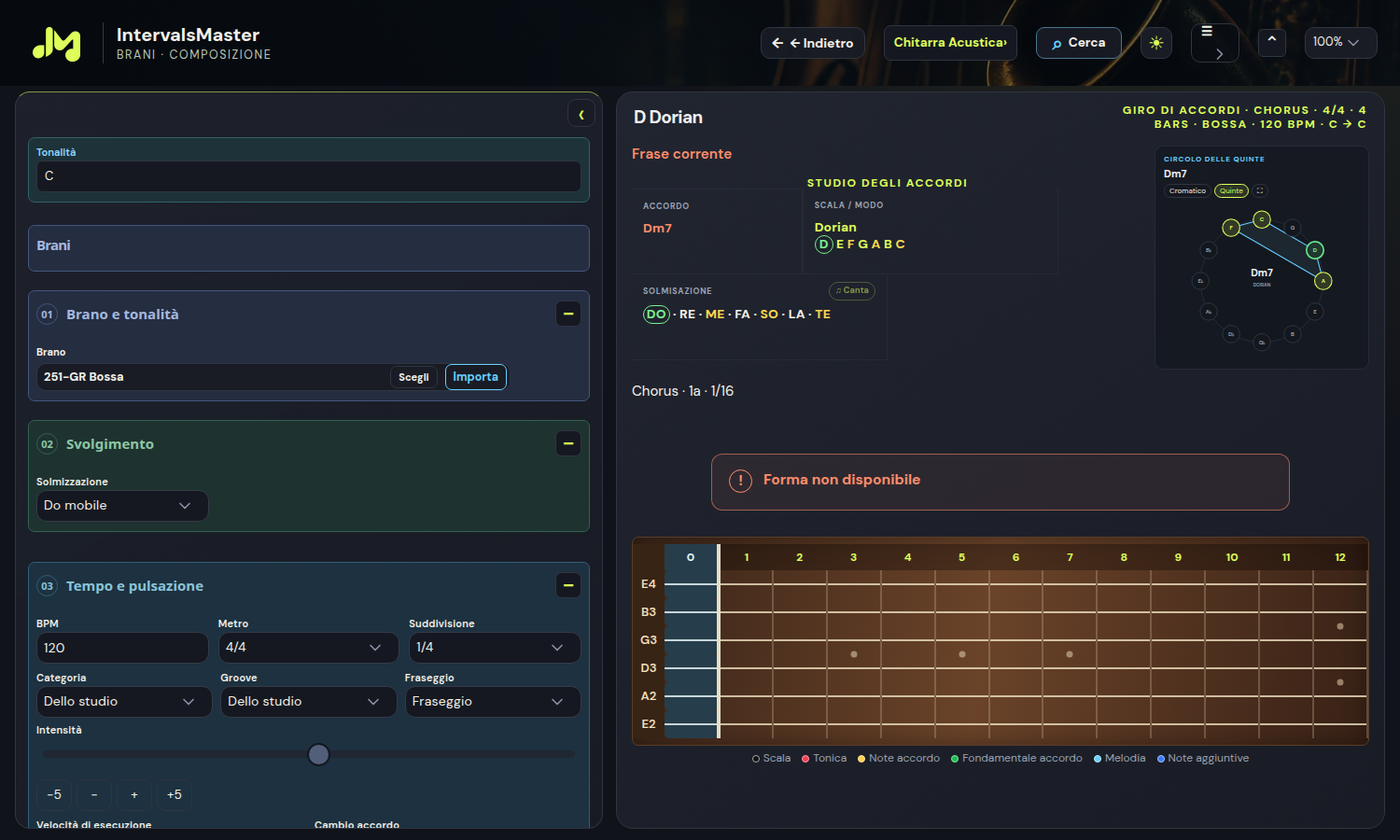
Task: Click the -5 intensity step button
Action: click(54, 794)
